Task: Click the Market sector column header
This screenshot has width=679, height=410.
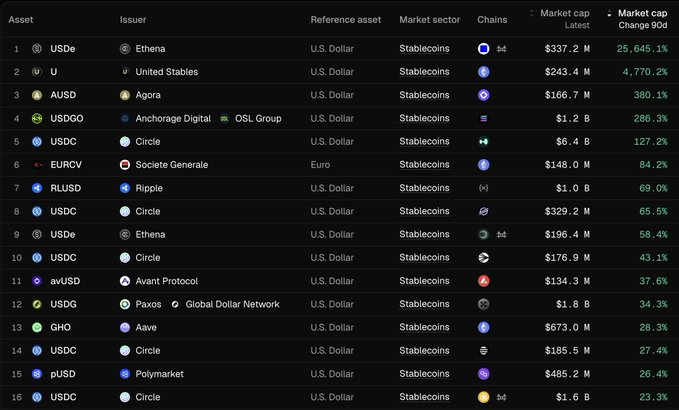Action: point(430,19)
